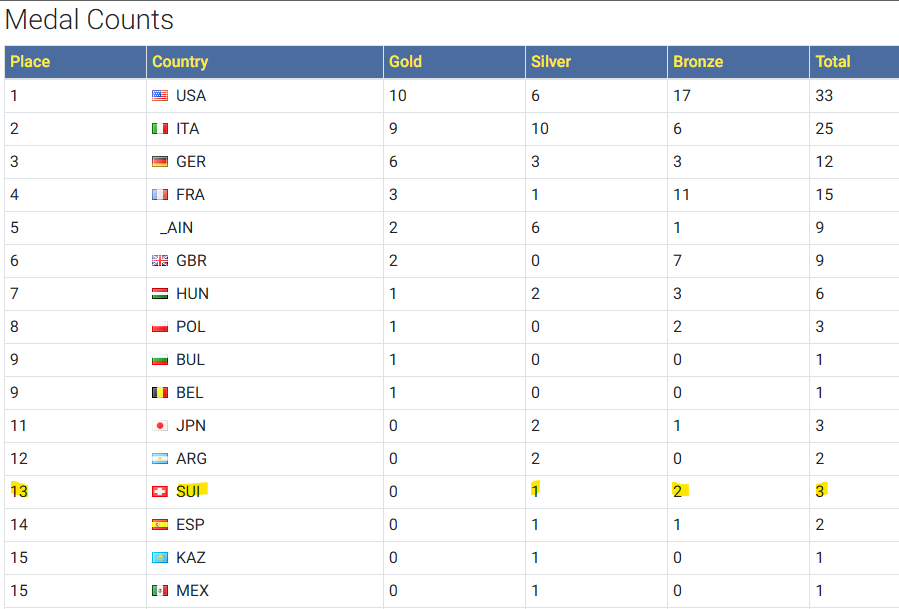Click the POL country name
The height and width of the screenshot is (609, 899).
point(190,327)
